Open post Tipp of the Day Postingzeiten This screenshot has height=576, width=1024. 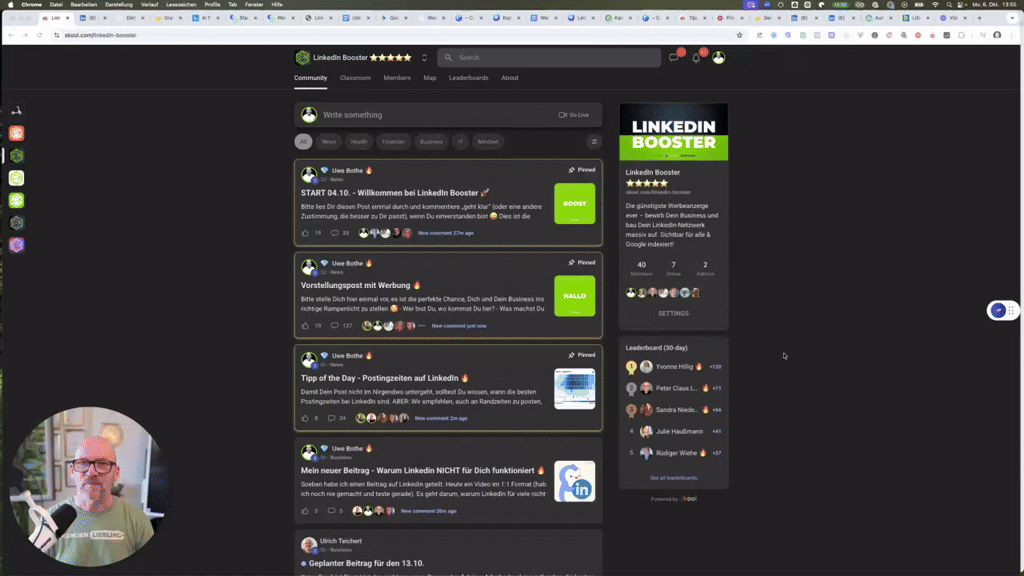(385, 378)
